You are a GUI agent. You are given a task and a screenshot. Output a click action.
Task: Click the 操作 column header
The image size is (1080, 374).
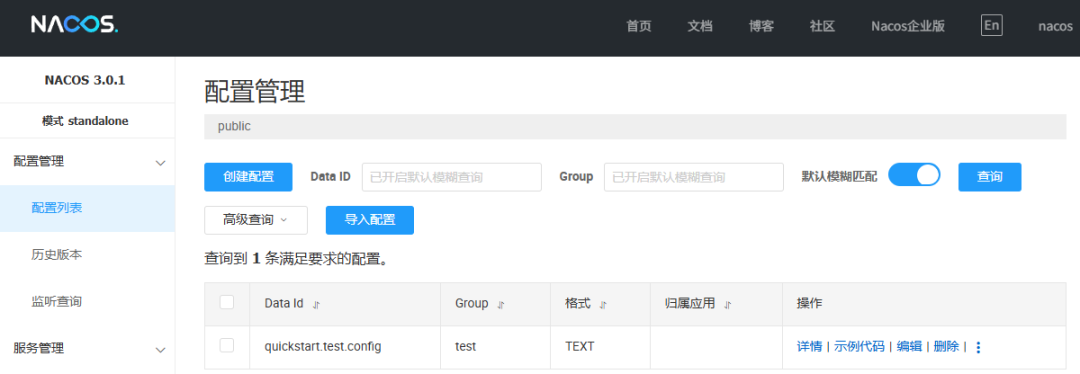tap(809, 303)
